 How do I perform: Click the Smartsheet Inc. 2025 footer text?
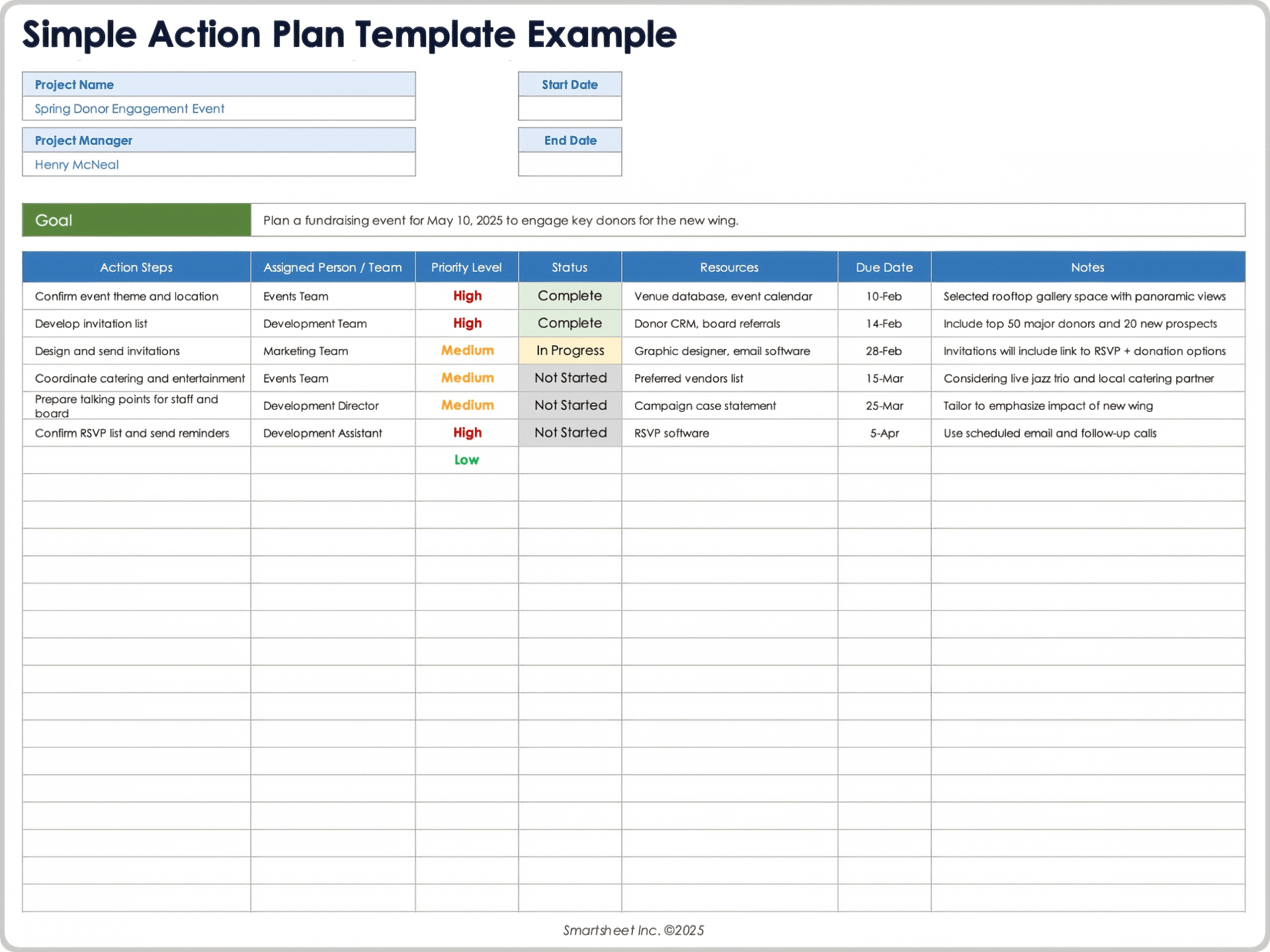click(634, 930)
